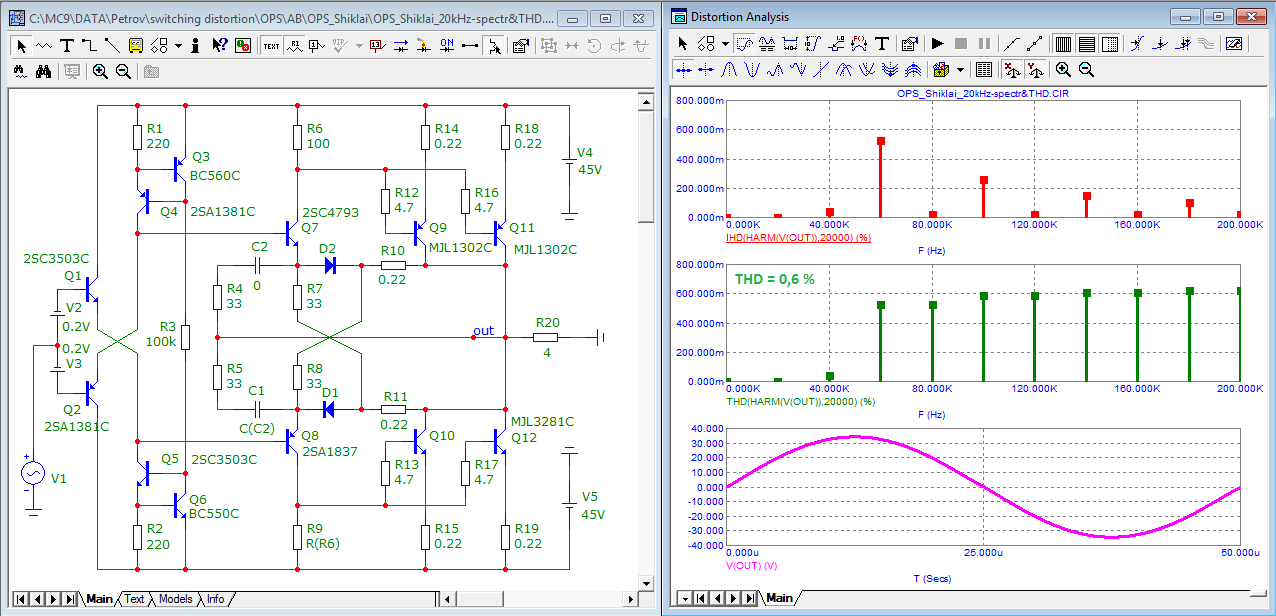Toggle vertical grid lines in plot

tap(1063, 44)
